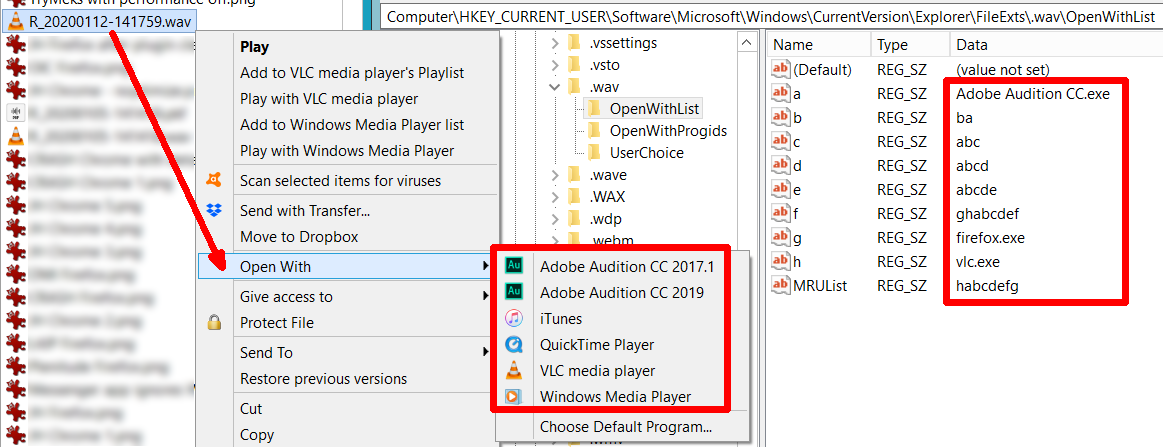1163x447 pixels.
Task: Click the padlock icon beside Protect File
Action: [x=214, y=322]
